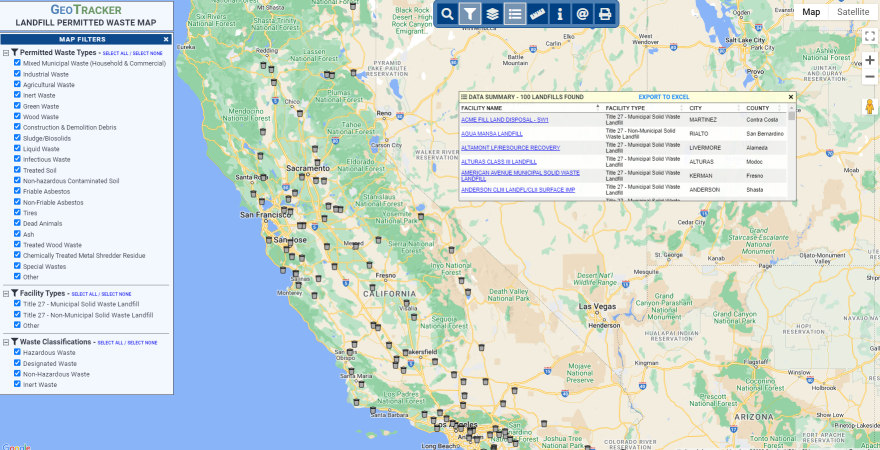The height and width of the screenshot is (450, 880).
Task: Toggle the map filters funnel tool
Action: coord(470,14)
